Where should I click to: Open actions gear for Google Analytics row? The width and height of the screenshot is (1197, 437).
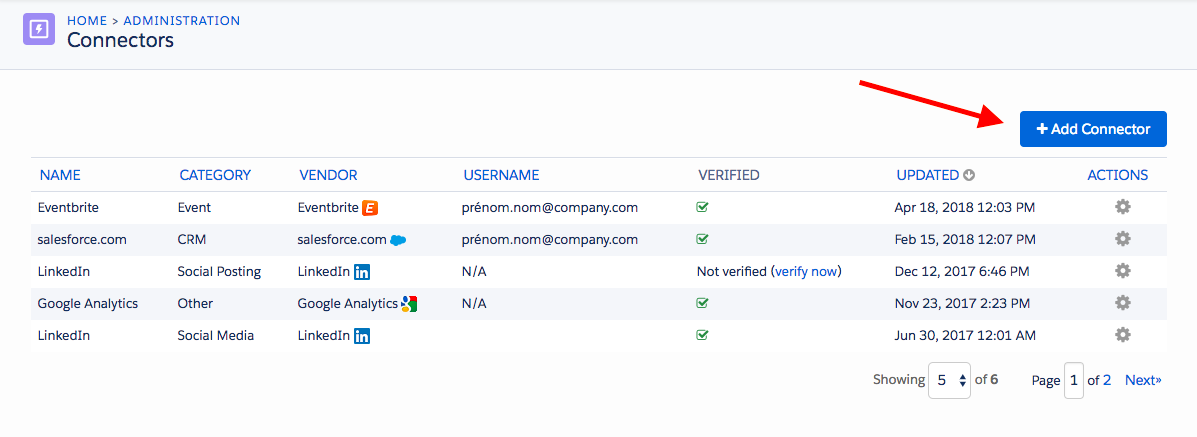click(x=1122, y=303)
